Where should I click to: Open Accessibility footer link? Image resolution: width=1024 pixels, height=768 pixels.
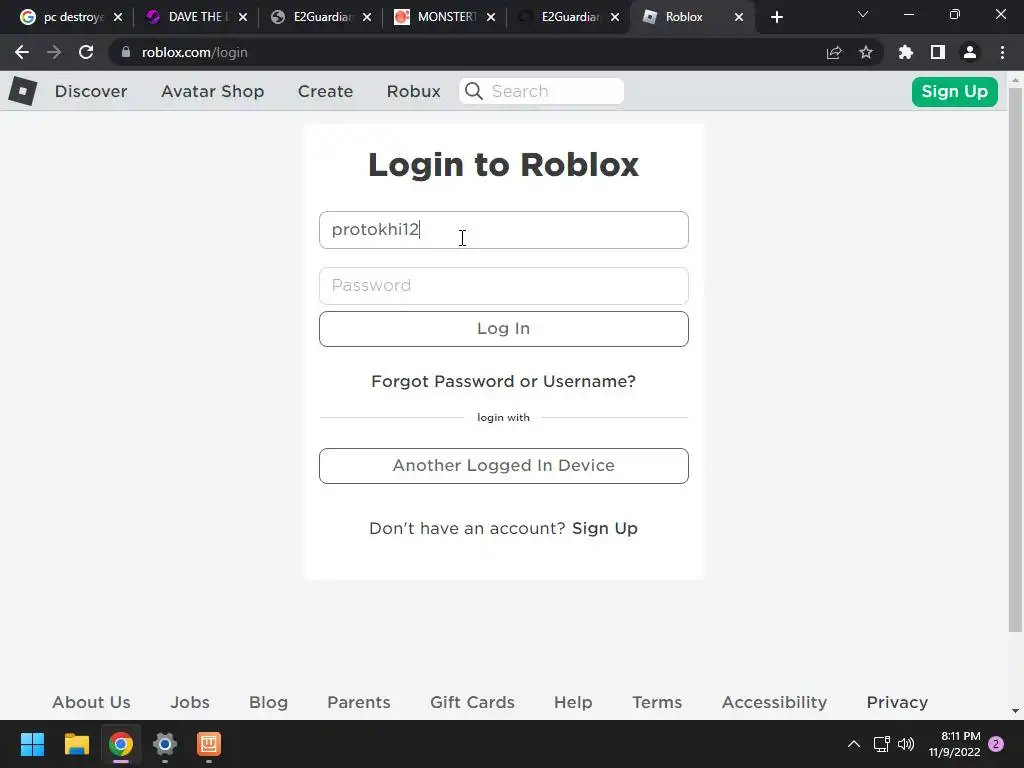click(x=775, y=702)
